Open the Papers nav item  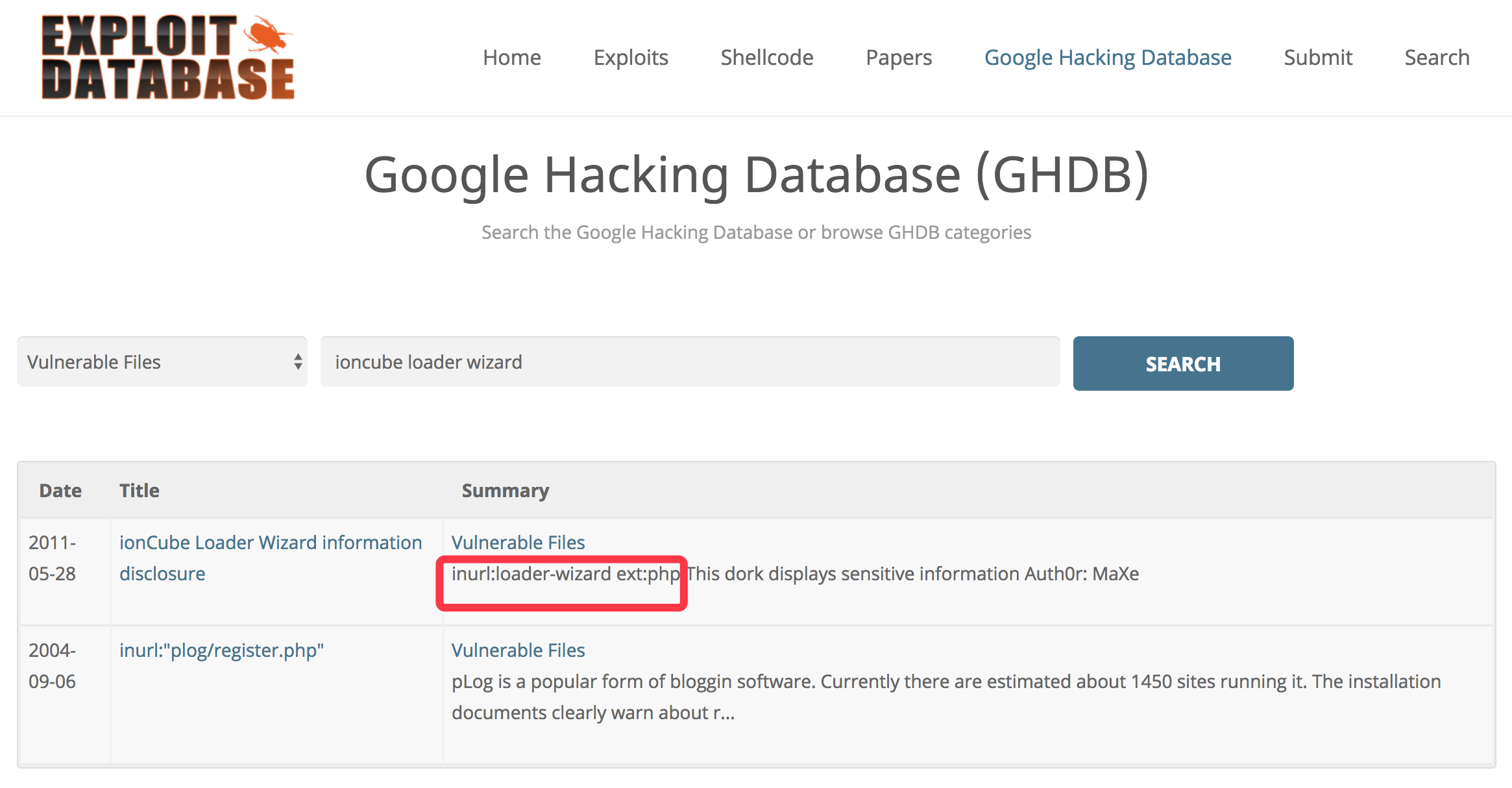(x=899, y=57)
